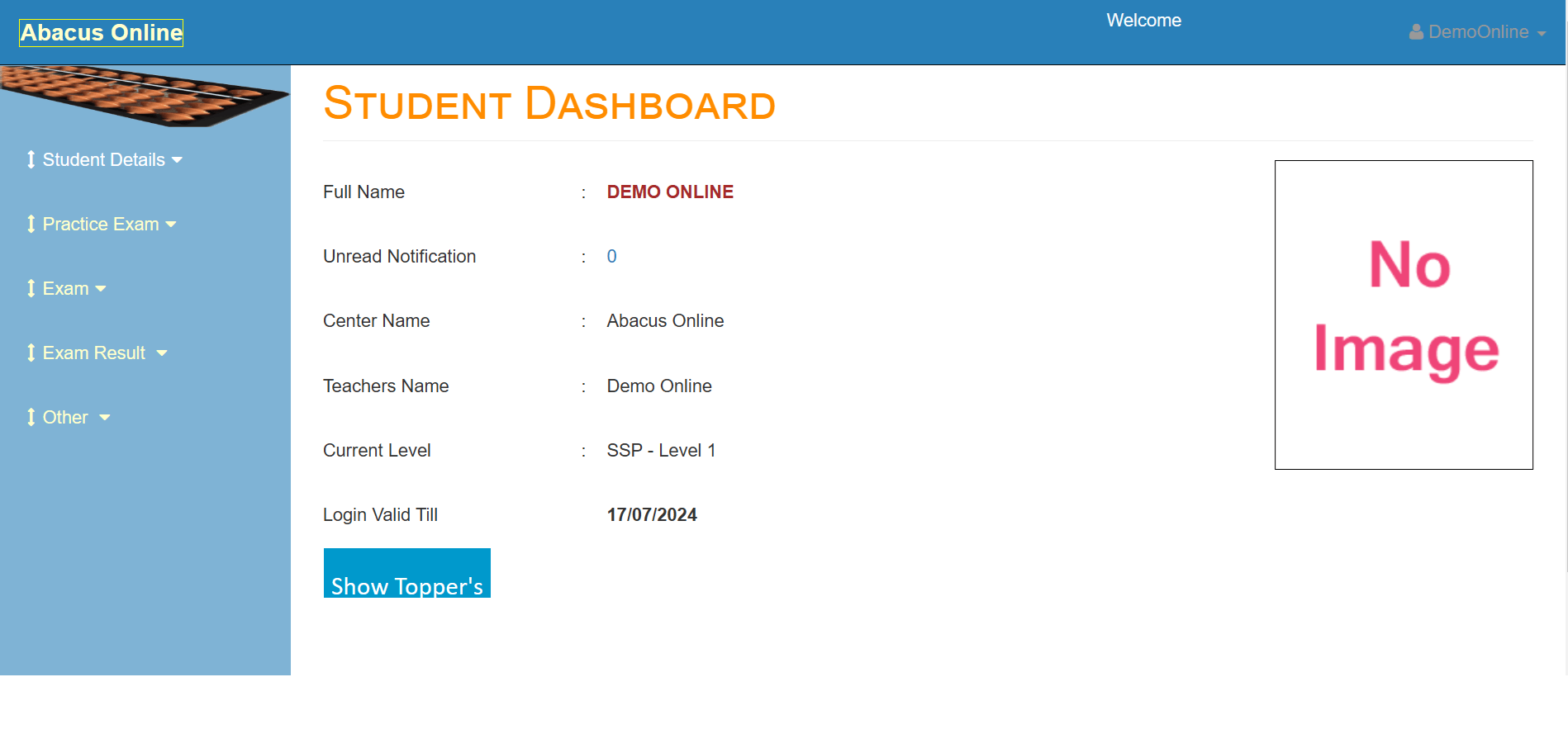Click the Abacus Online brand link
The height and width of the screenshot is (748, 1568).
(x=100, y=32)
